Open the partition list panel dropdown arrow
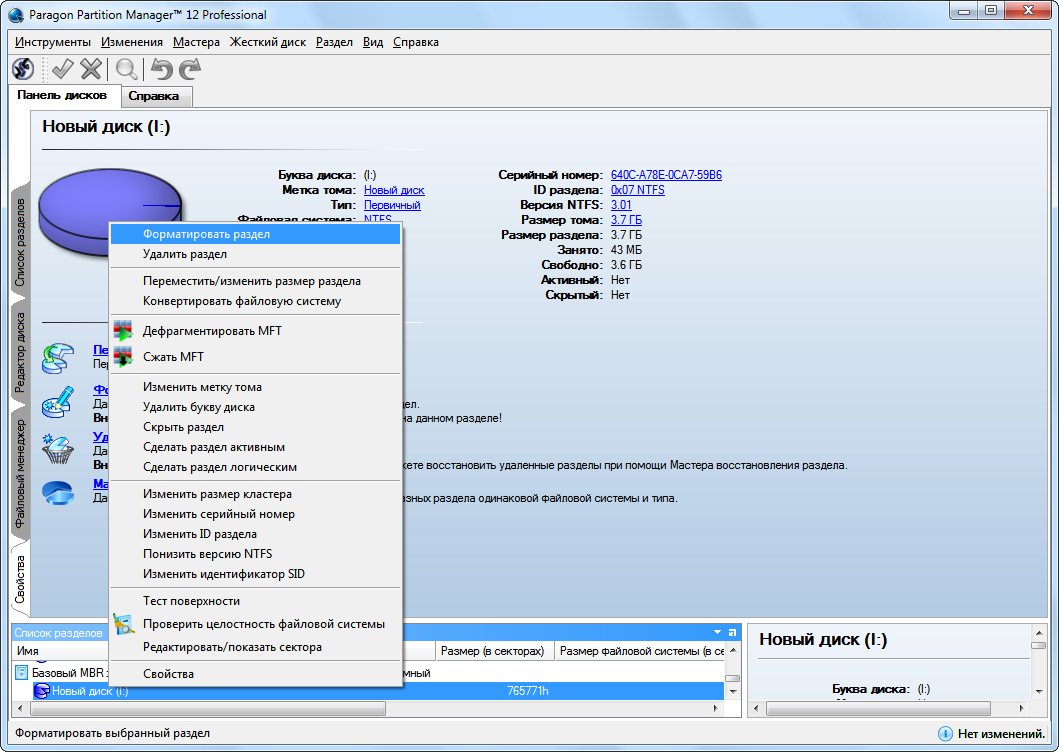 (717, 632)
